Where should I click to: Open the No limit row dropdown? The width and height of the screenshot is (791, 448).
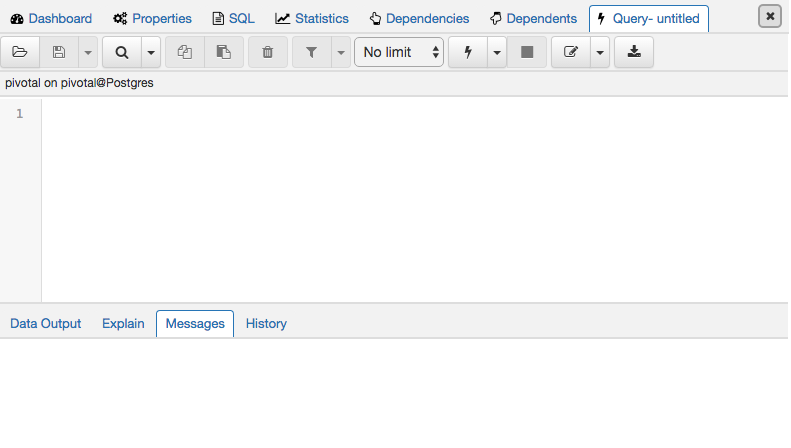pos(399,52)
